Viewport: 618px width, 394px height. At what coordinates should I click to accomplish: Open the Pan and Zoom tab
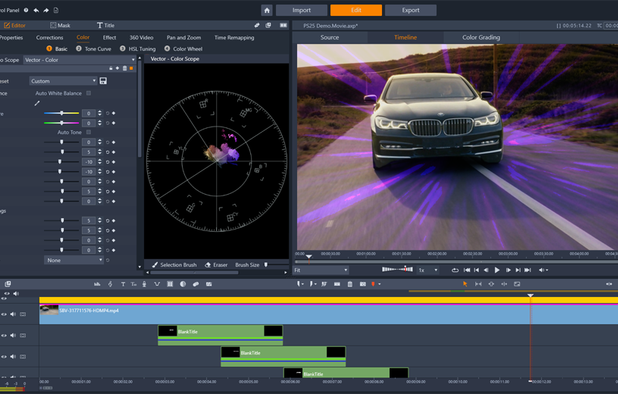[x=184, y=38]
